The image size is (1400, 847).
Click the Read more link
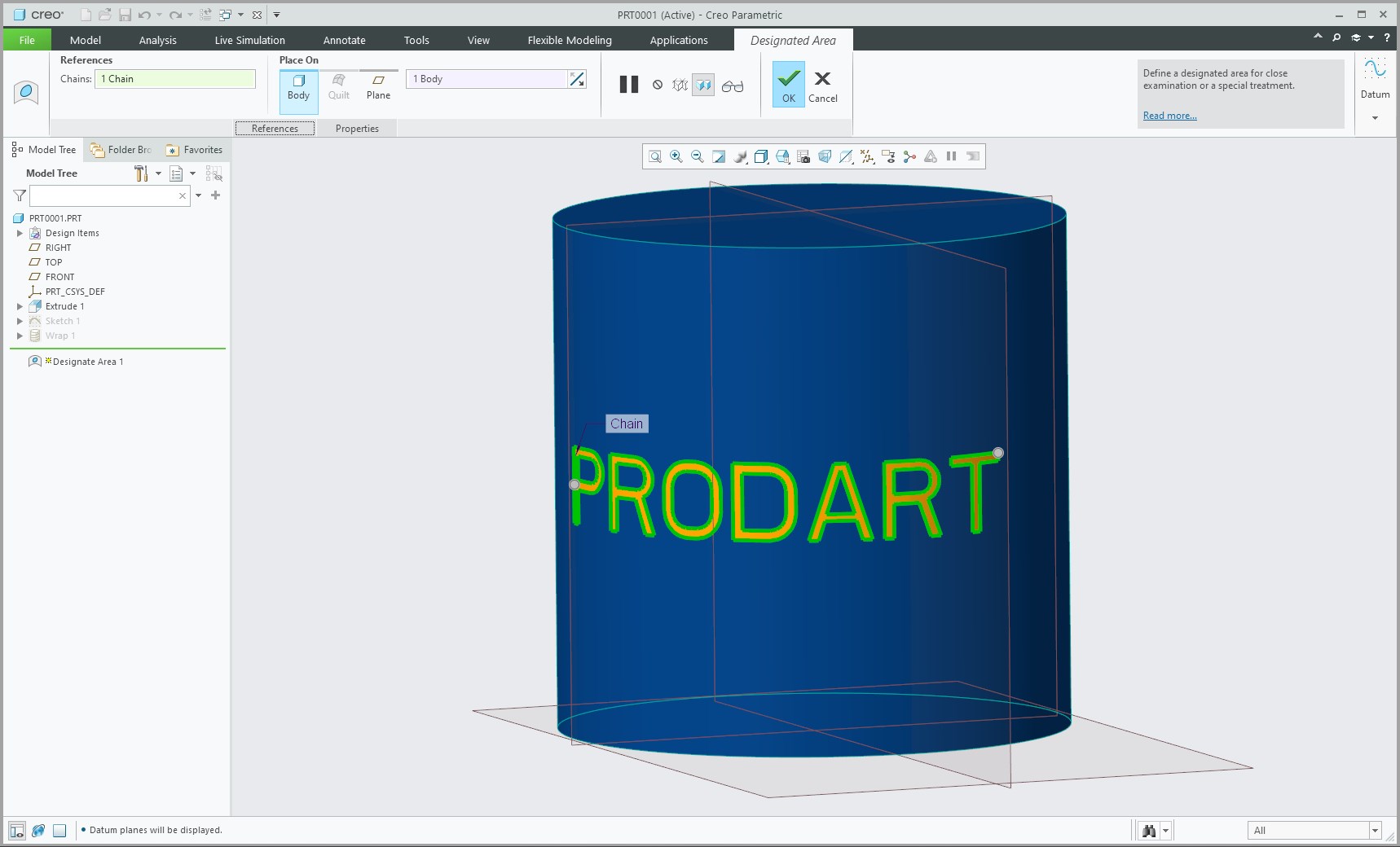[x=1169, y=116]
